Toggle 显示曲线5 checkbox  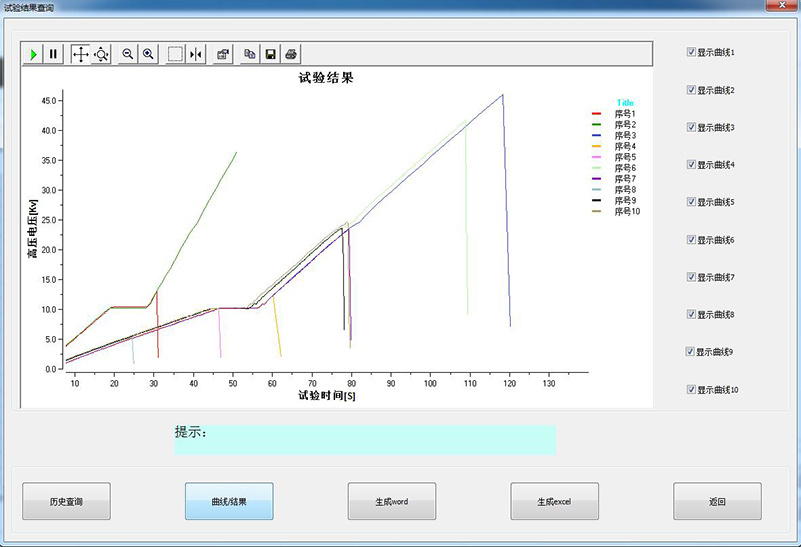click(691, 202)
